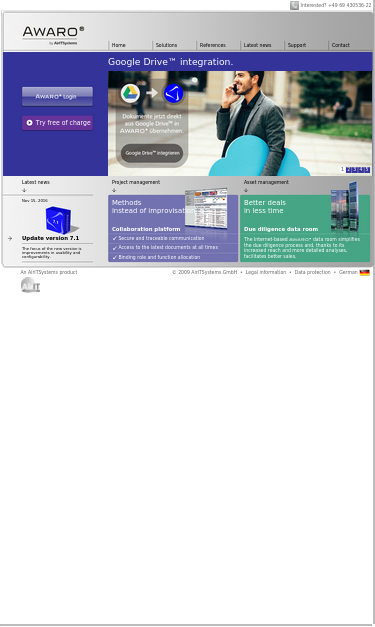Viewport: 375px width, 627px height.
Task: Click the phone number +49 69 430536-22
Action: (349, 5)
